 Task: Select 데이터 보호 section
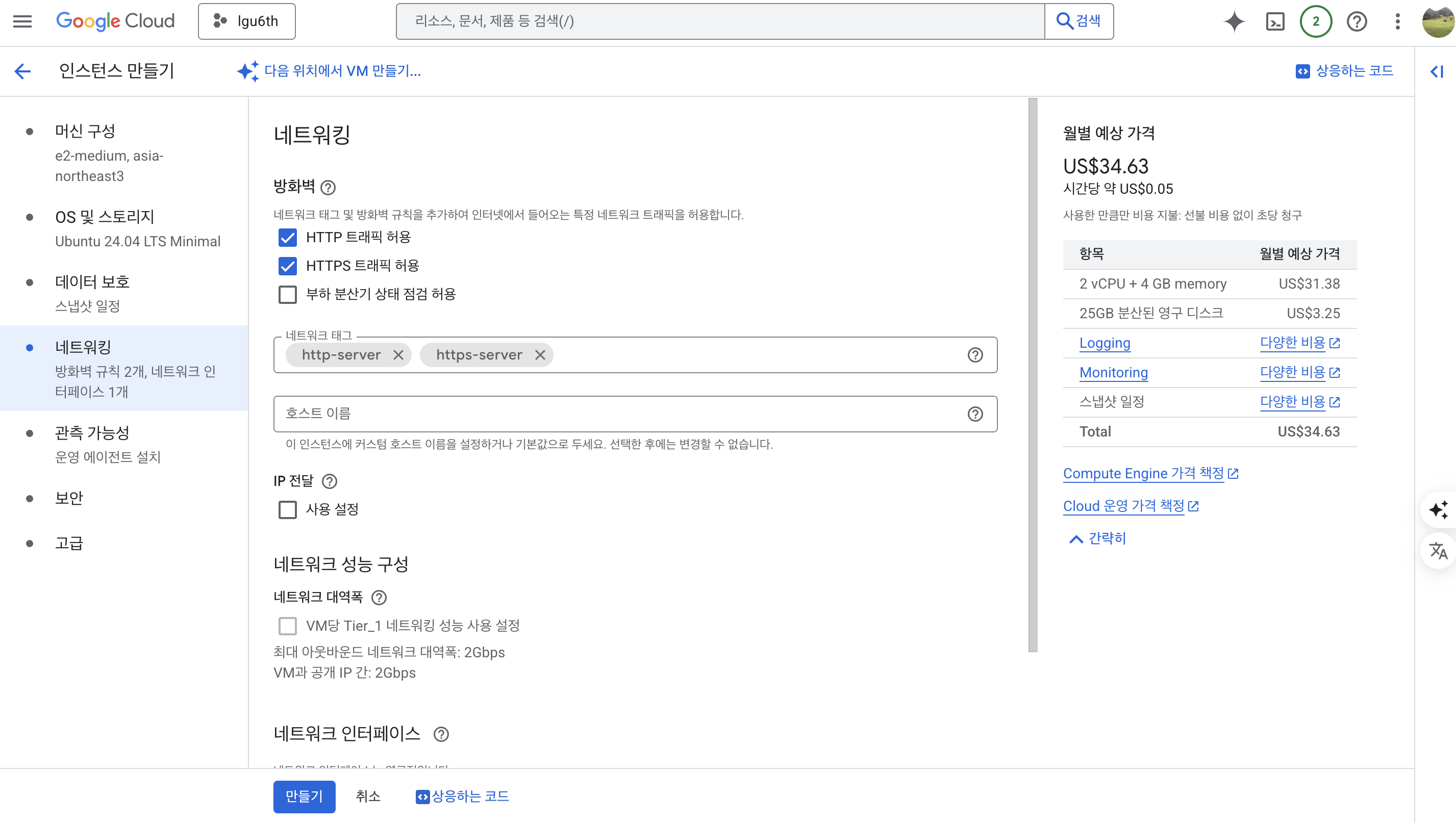tap(124, 293)
